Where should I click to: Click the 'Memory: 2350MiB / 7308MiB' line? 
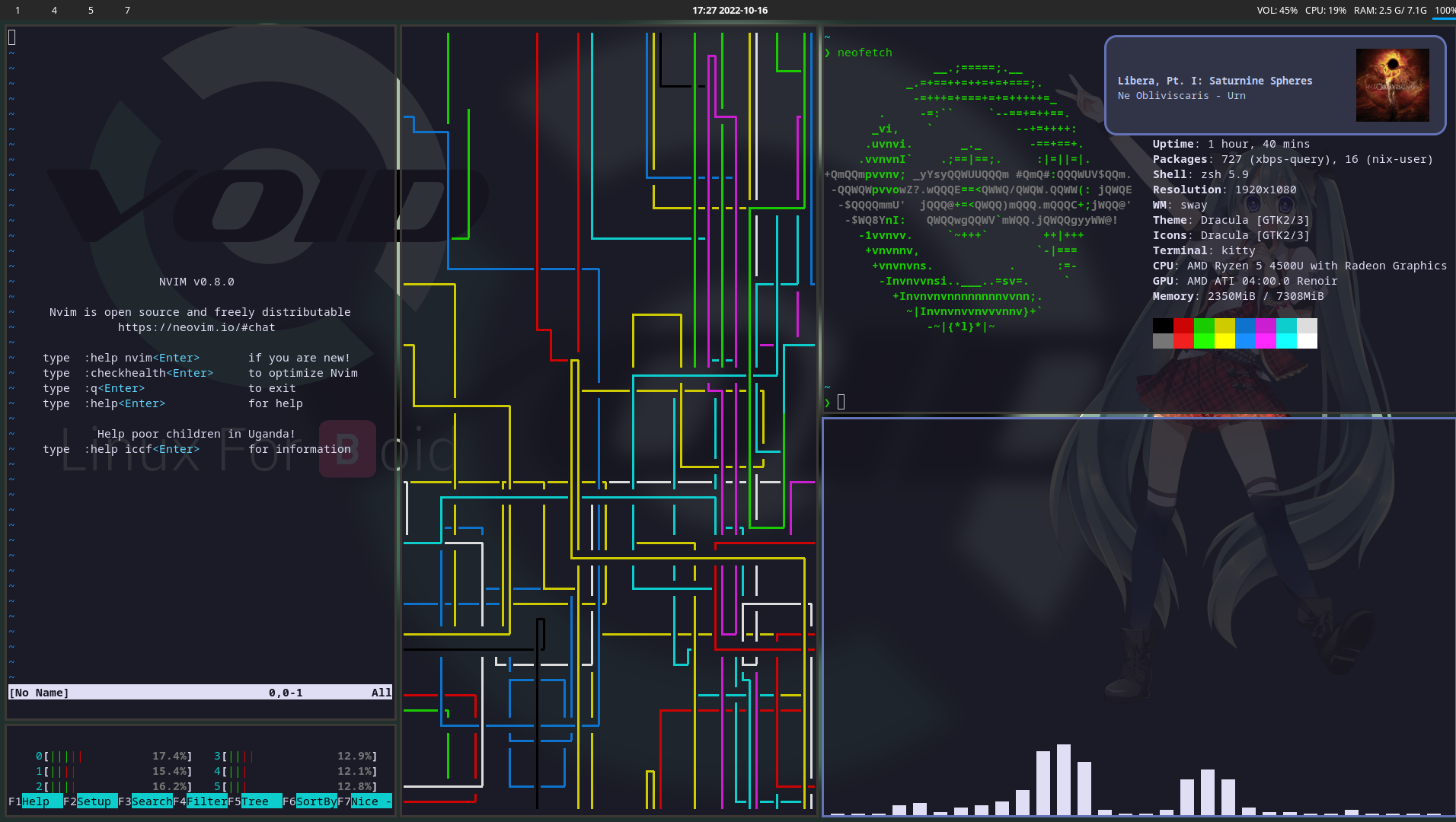[x=1238, y=296]
